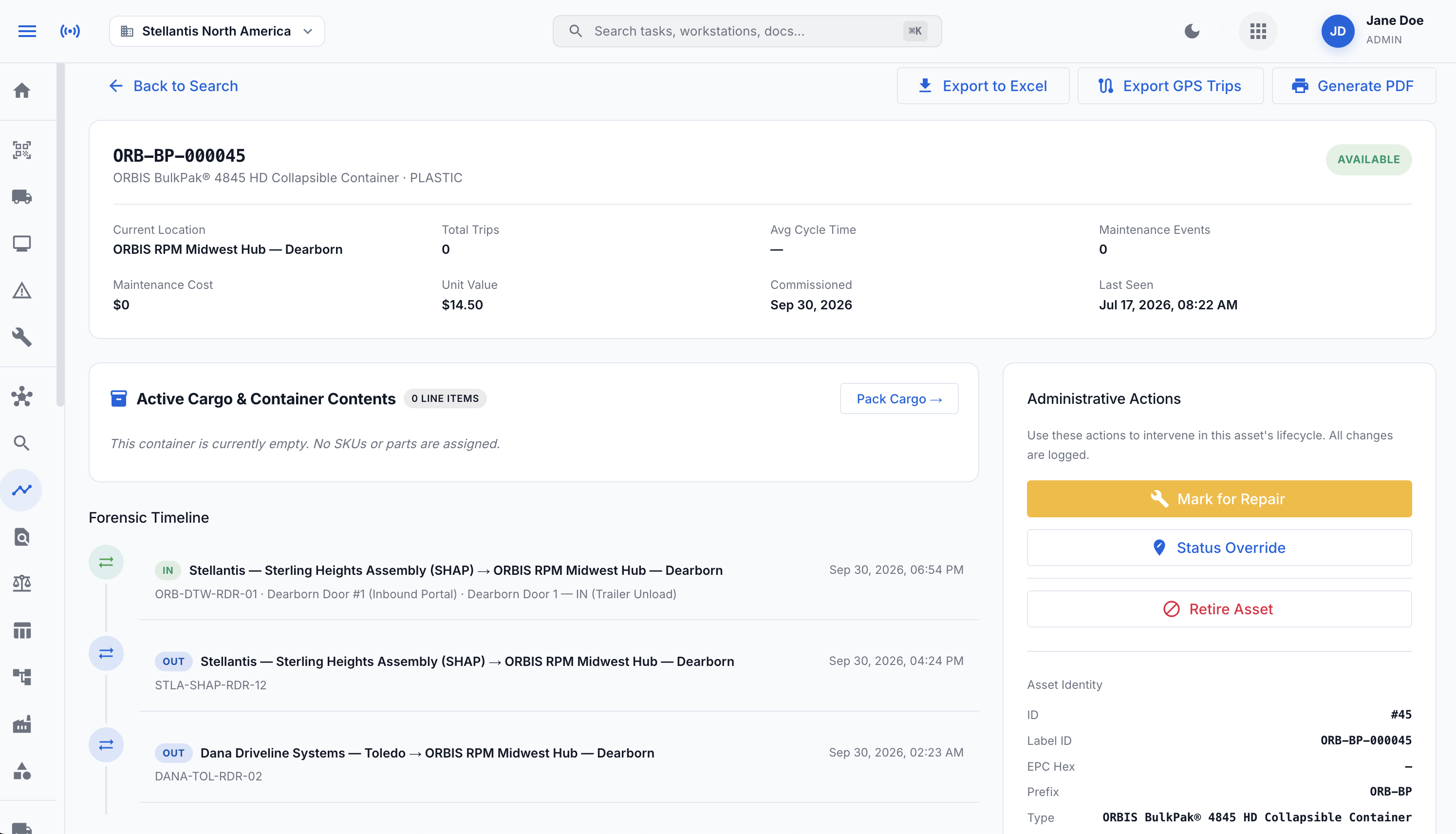This screenshot has height=834, width=1456.
Task: Click the Unit Value $14.50
Action: coord(462,305)
